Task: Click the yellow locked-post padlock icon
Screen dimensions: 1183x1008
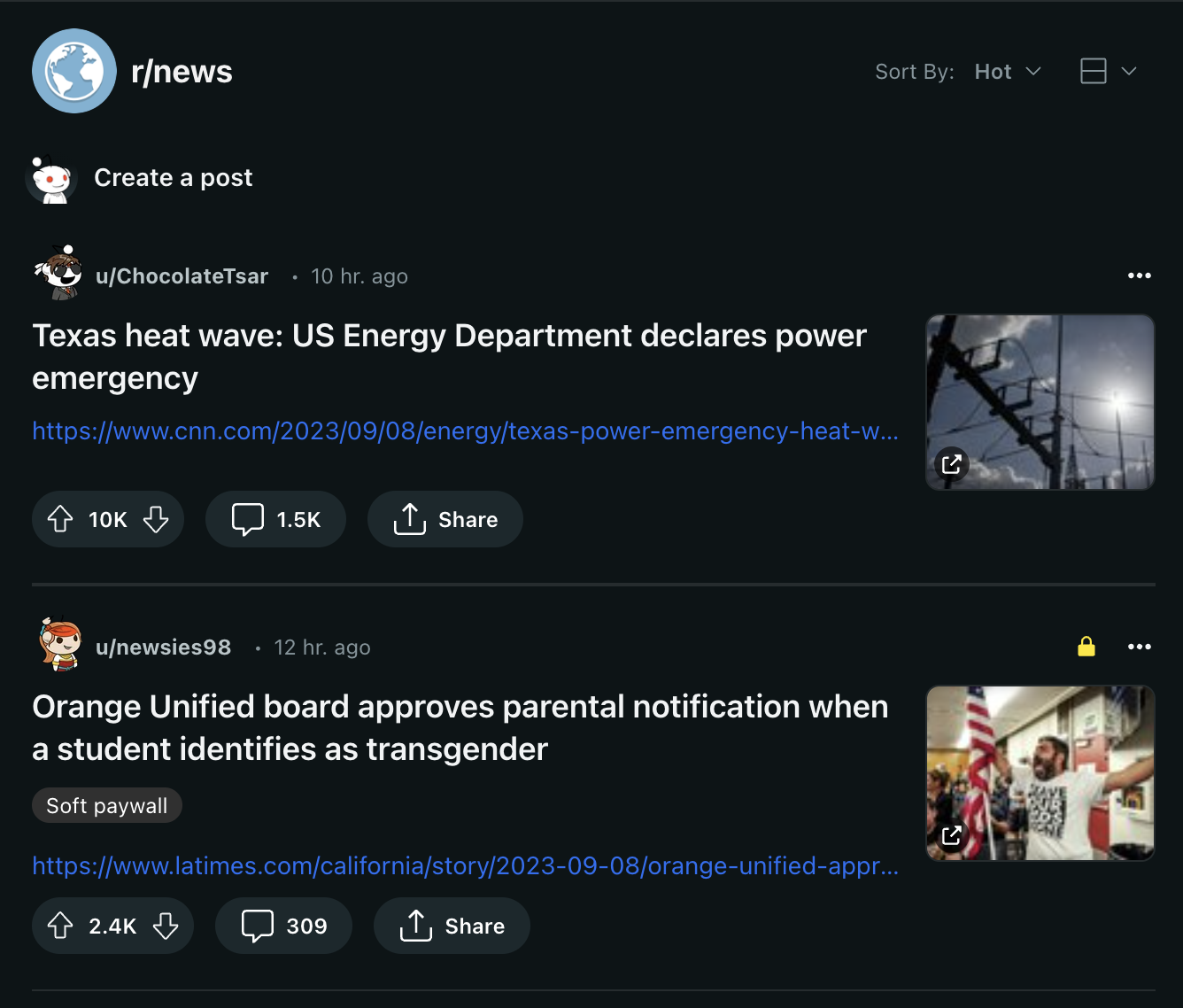Action: (x=1086, y=647)
